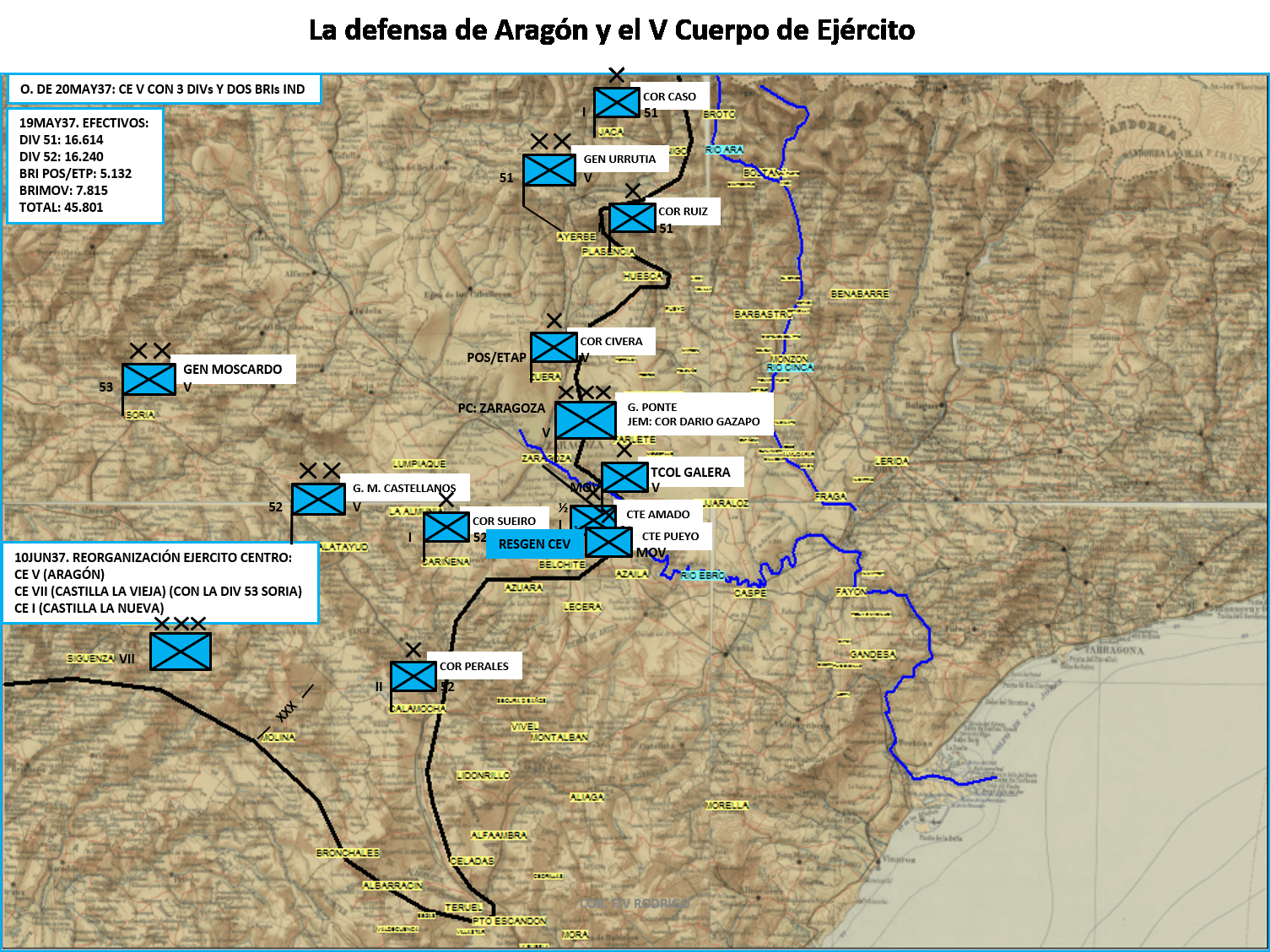Select the 'GEN MOSCARDO' name label
Screen dimensions: 1270x952
(233, 369)
